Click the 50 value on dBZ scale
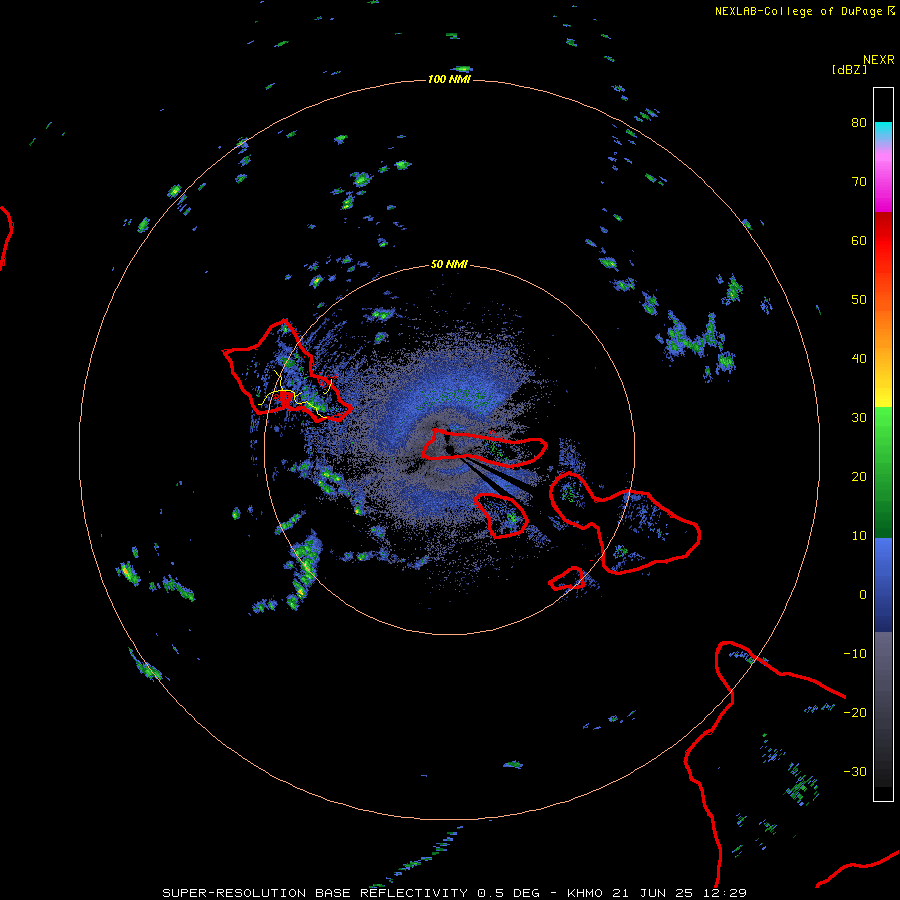 click(x=859, y=299)
